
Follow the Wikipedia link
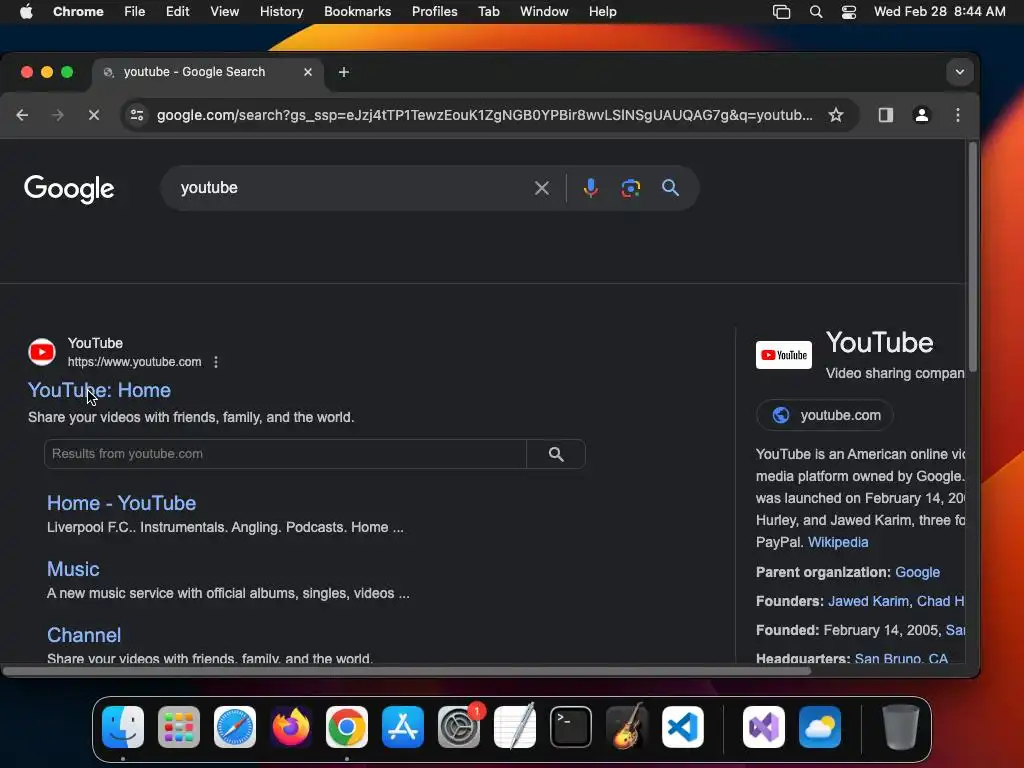[838, 542]
